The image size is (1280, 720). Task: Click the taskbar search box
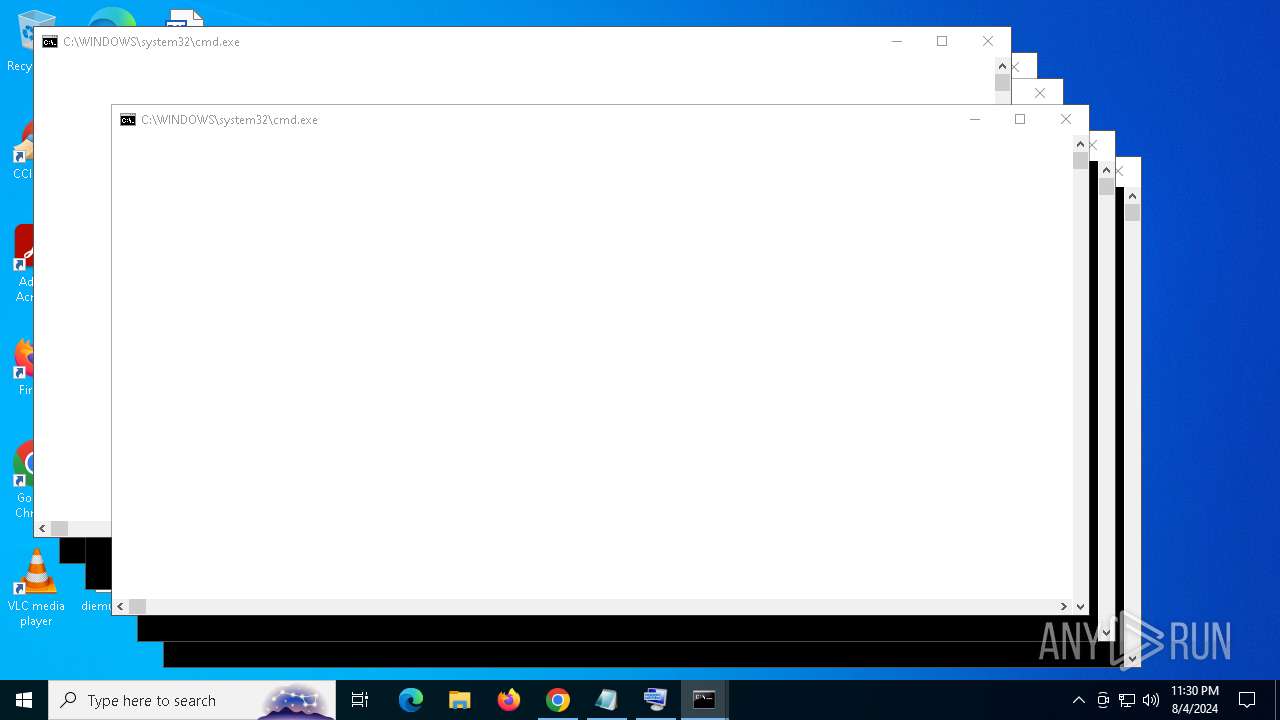[192, 700]
